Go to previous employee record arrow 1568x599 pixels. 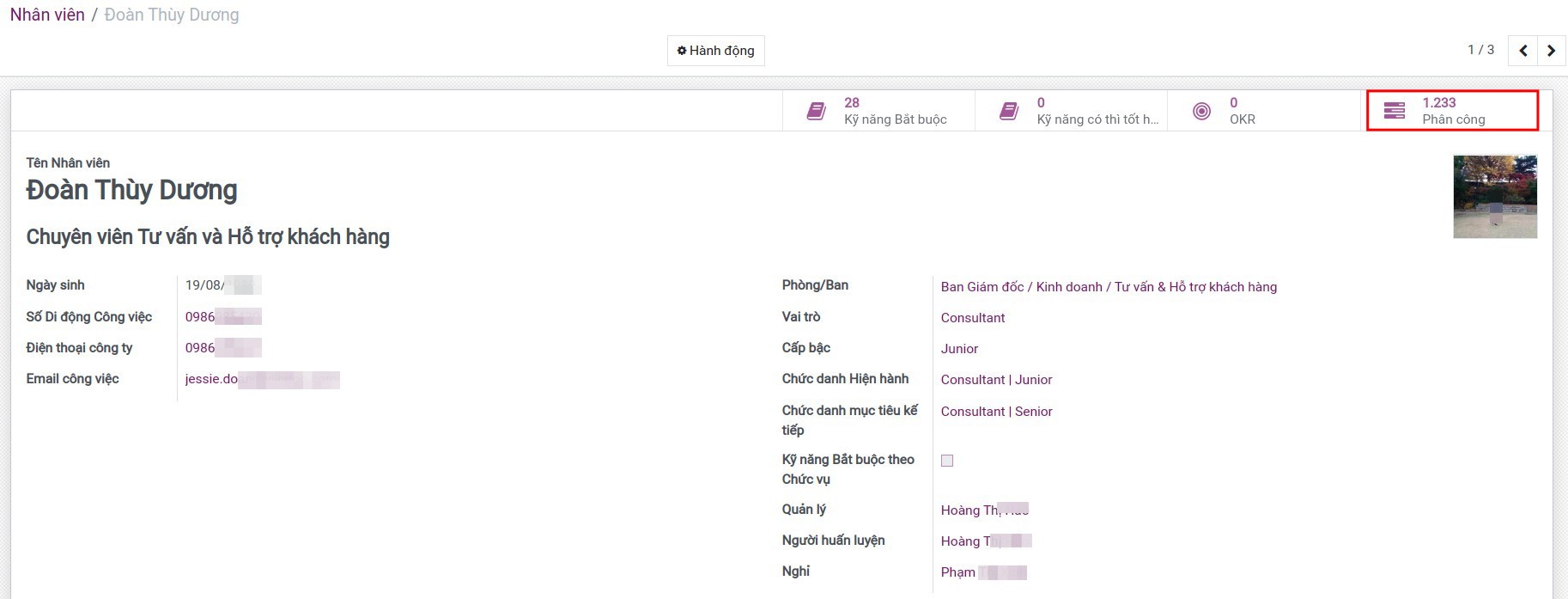point(1522,51)
